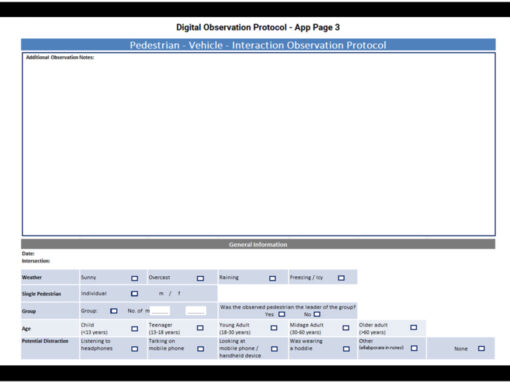
Task: Check the Overcast weather box
Action: pos(200,278)
